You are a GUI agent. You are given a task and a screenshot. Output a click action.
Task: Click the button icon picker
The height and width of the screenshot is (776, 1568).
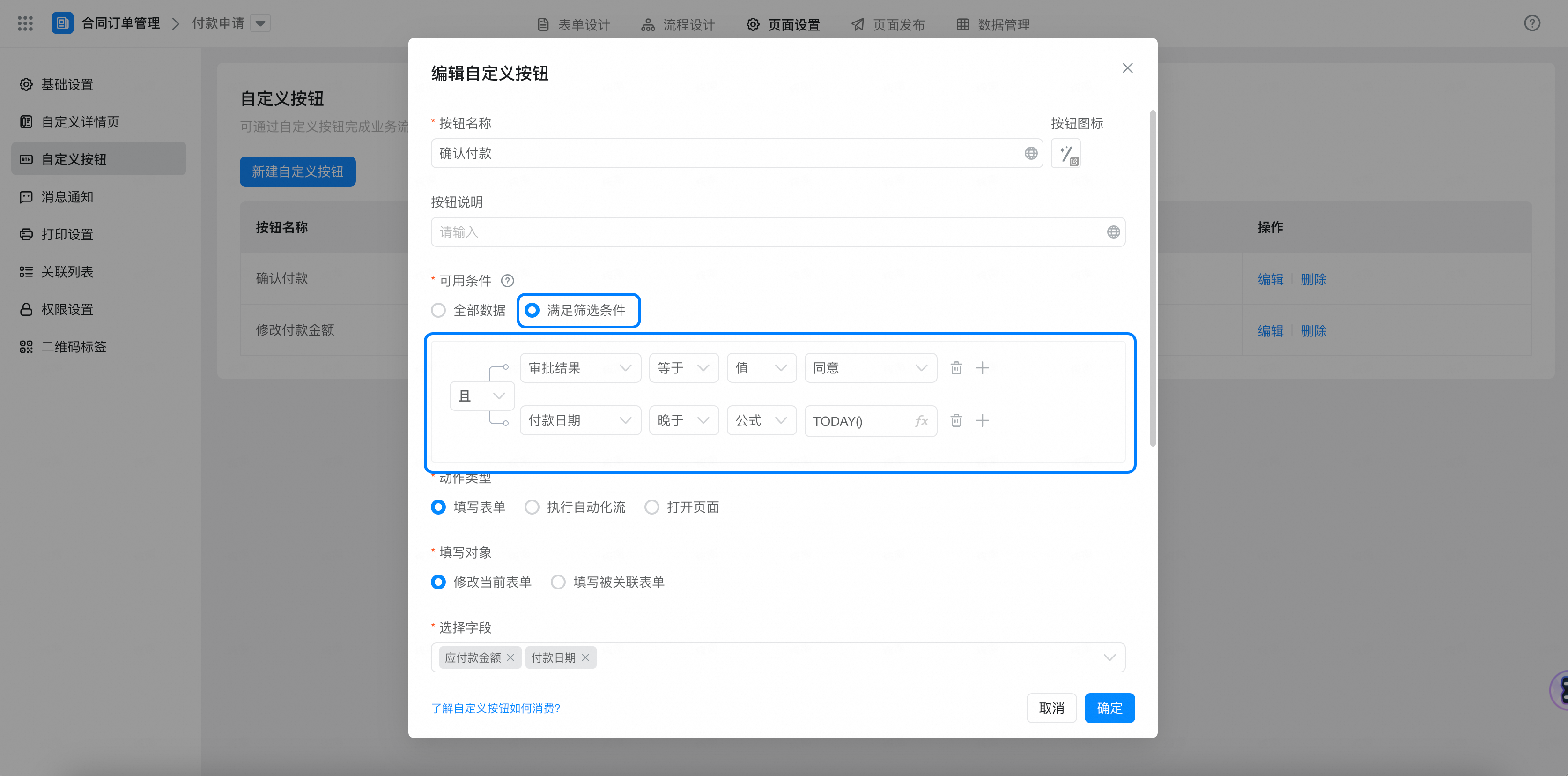(x=1065, y=154)
